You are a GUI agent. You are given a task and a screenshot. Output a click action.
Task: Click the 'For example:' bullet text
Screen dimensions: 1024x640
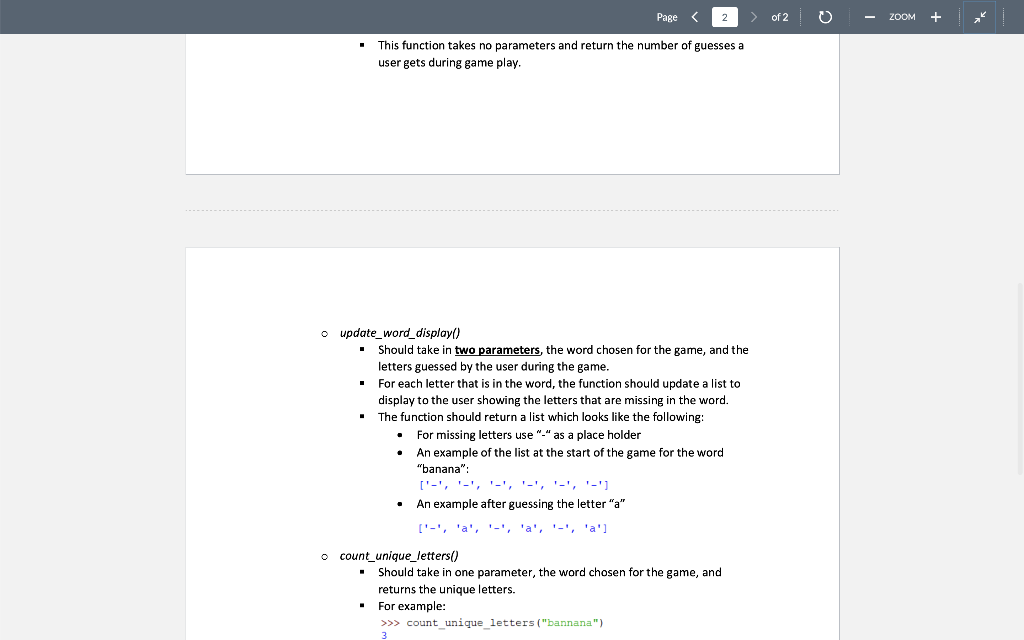[411, 606]
